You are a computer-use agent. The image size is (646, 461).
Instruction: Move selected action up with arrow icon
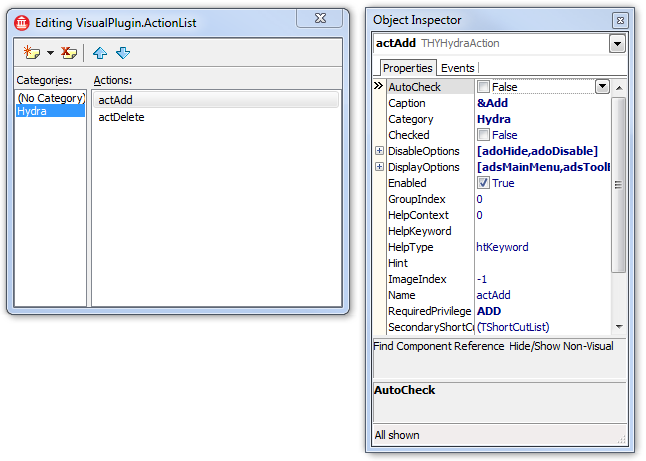coord(100,53)
